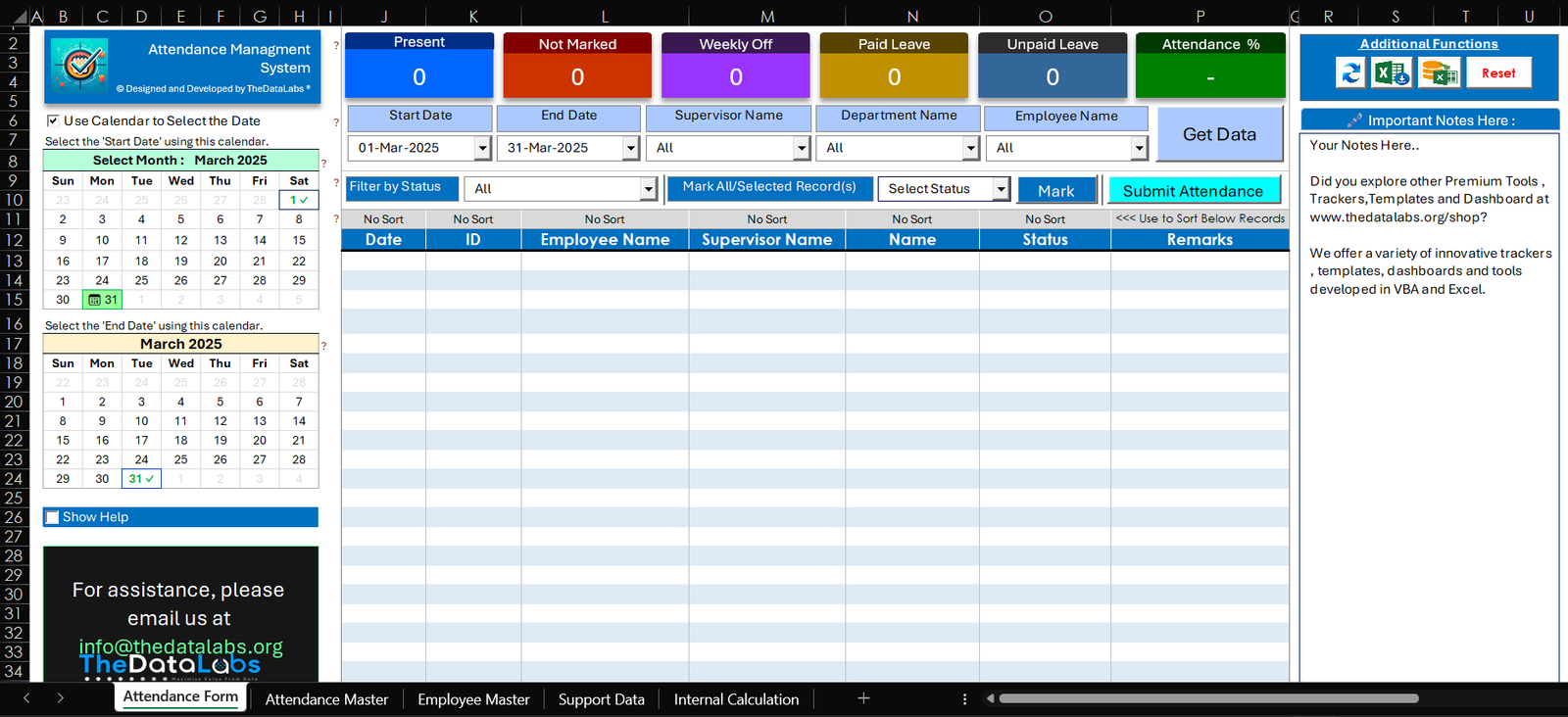Open the End Date dropdown arrow
This screenshot has height=717, width=1568.
[x=631, y=148]
